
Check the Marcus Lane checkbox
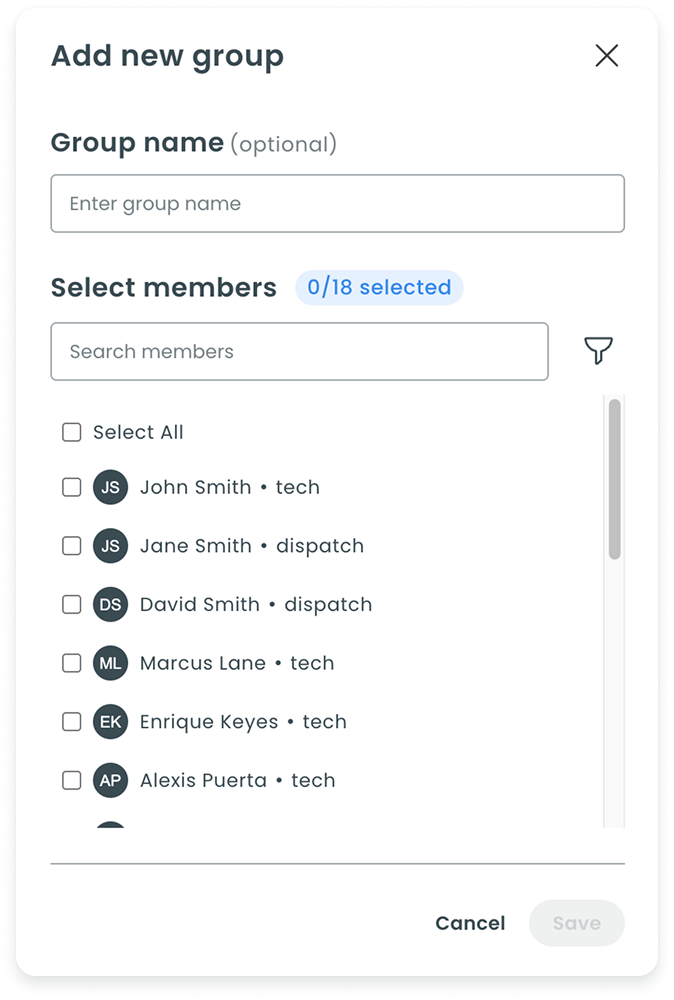point(72,663)
